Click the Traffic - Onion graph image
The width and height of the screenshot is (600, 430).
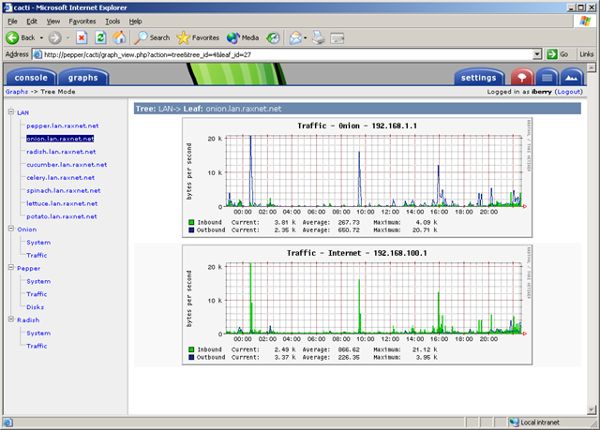pos(357,178)
